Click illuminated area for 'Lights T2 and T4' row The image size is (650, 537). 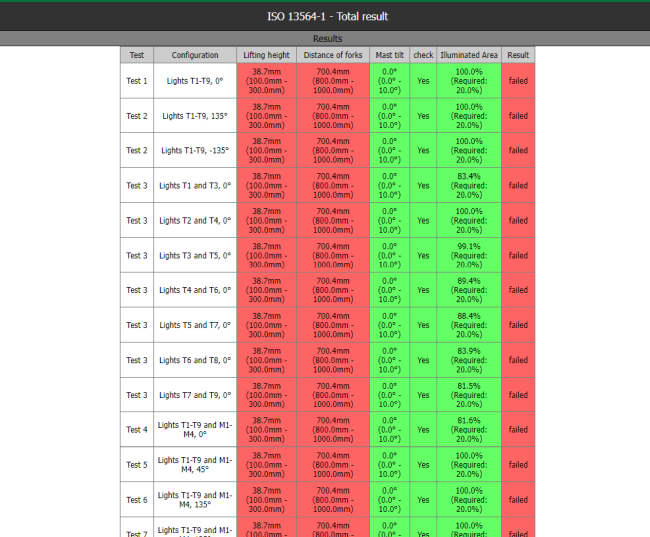(x=469, y=220)
